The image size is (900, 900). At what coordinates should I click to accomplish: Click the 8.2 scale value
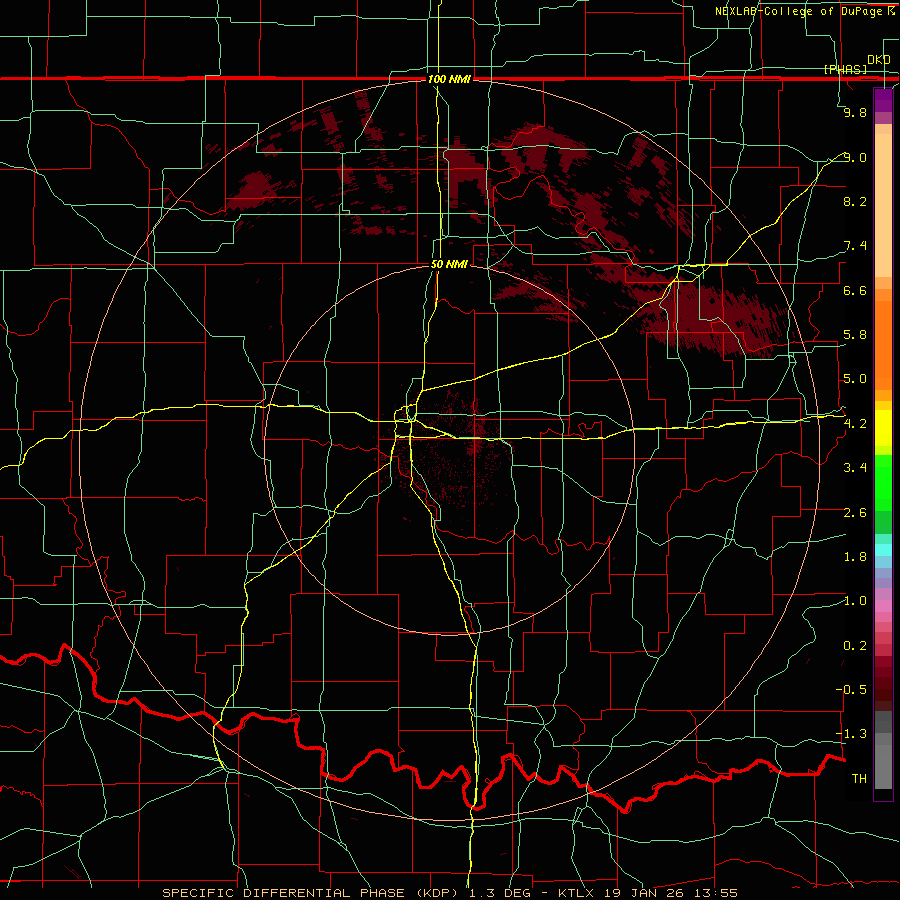click(x=855, y=201)
